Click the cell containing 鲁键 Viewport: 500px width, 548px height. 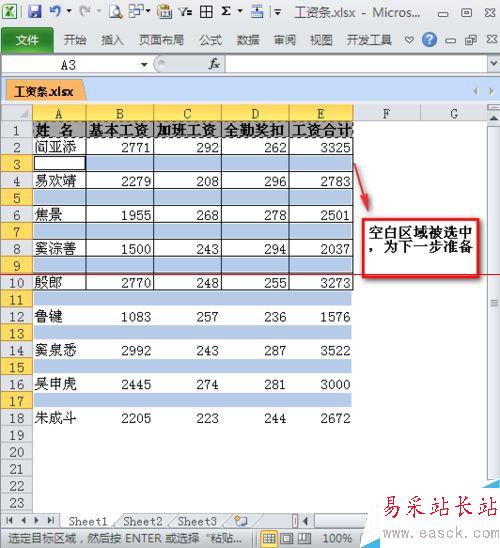(x=59, y=316)
